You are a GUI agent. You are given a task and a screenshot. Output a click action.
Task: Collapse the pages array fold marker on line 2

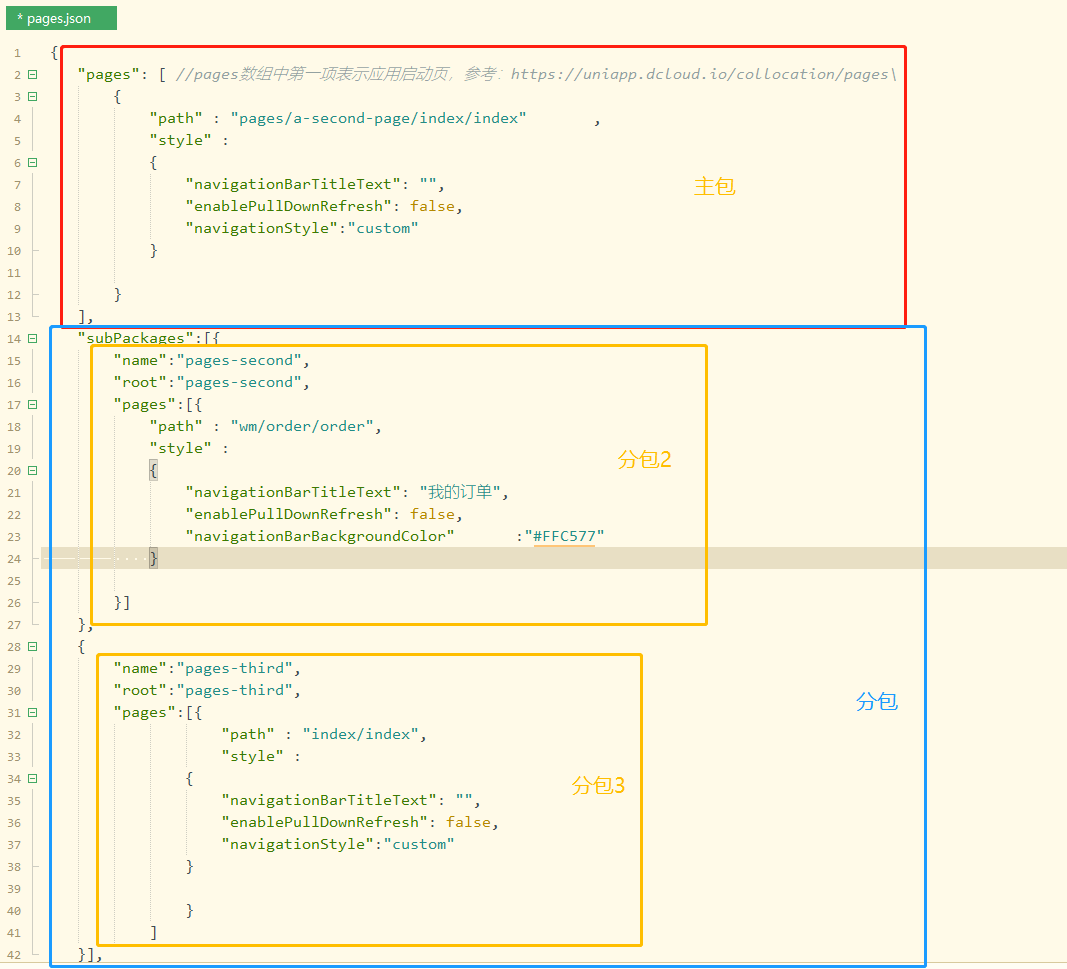(x=31, y=74)
